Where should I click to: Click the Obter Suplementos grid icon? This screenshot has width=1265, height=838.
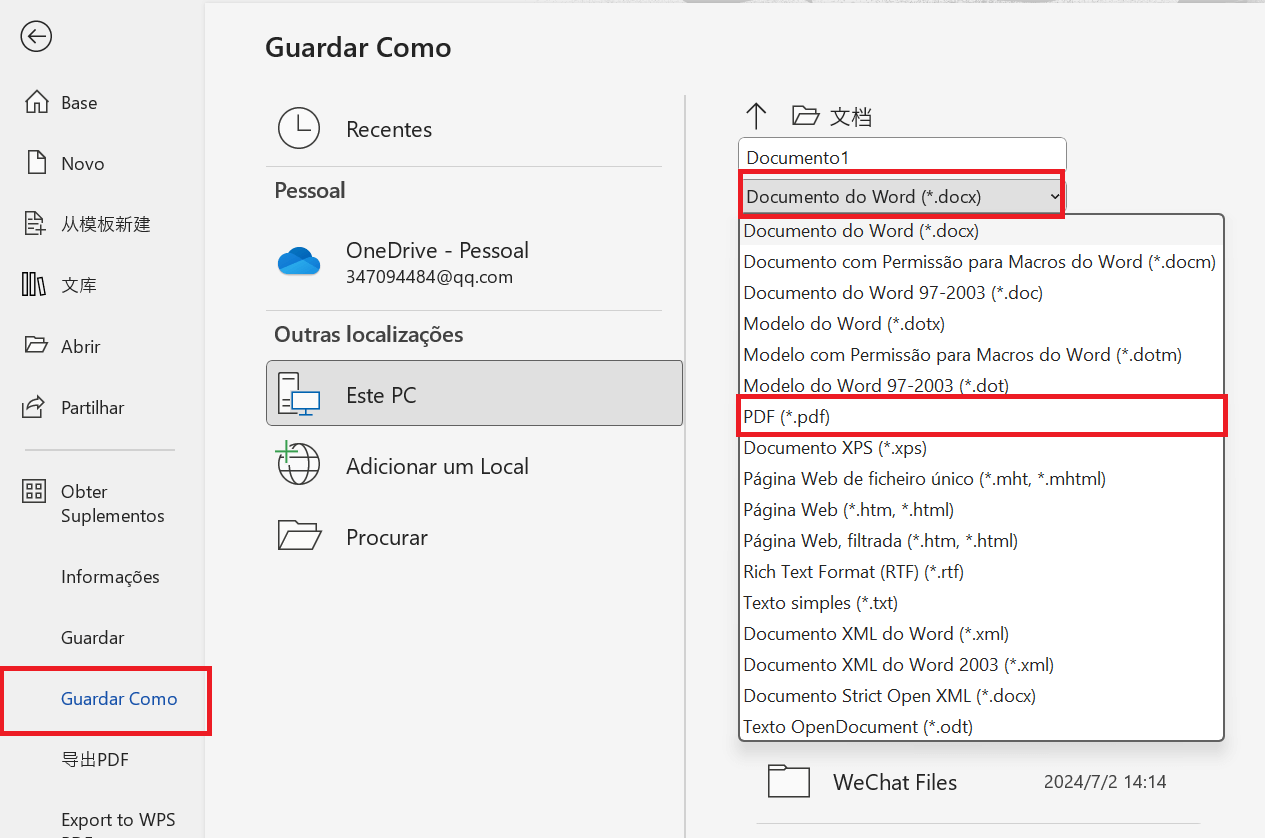tap(35, 491)
